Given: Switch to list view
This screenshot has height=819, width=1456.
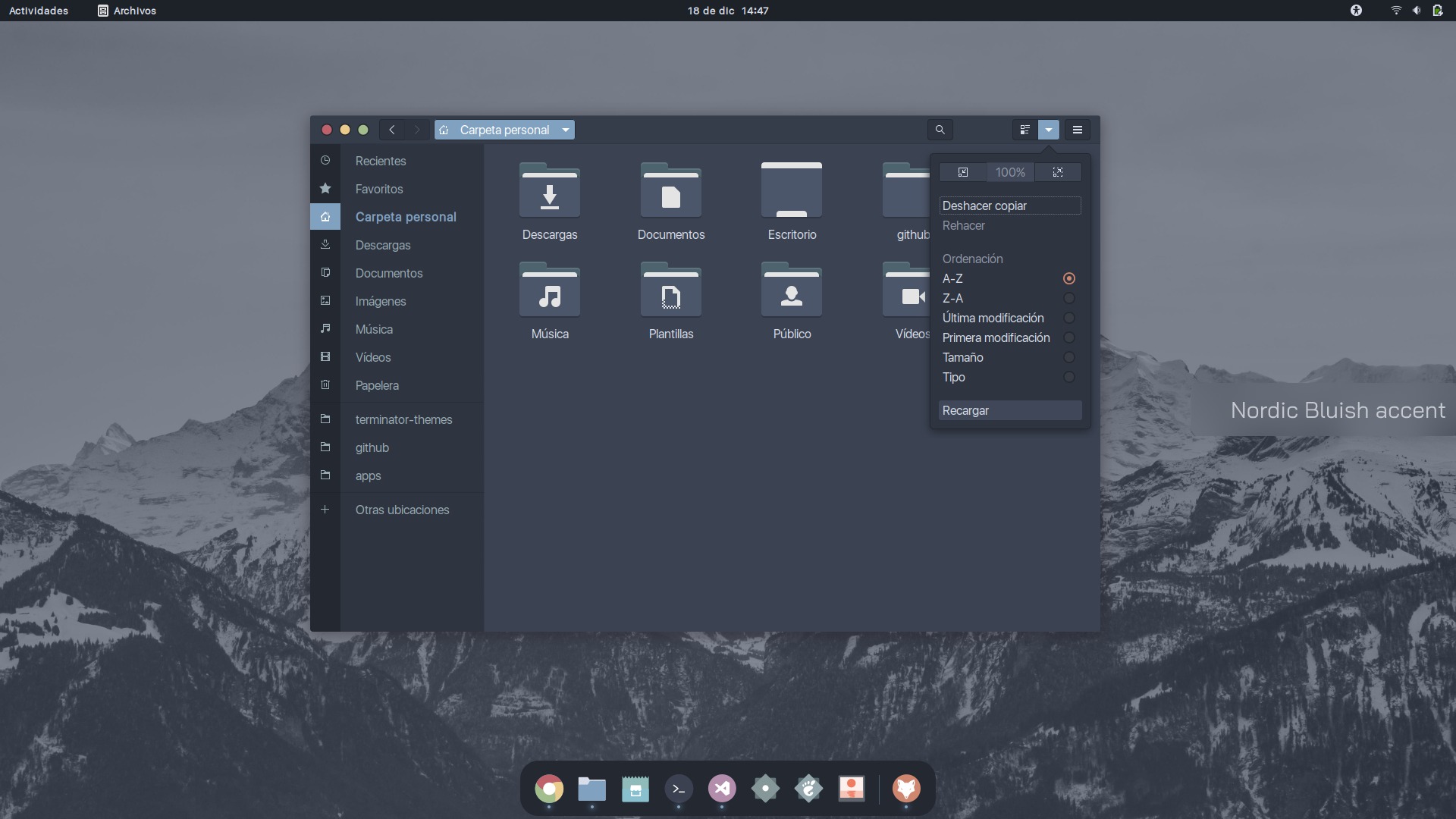Looking at the screenshot, I should click(x=1025, y=130).
